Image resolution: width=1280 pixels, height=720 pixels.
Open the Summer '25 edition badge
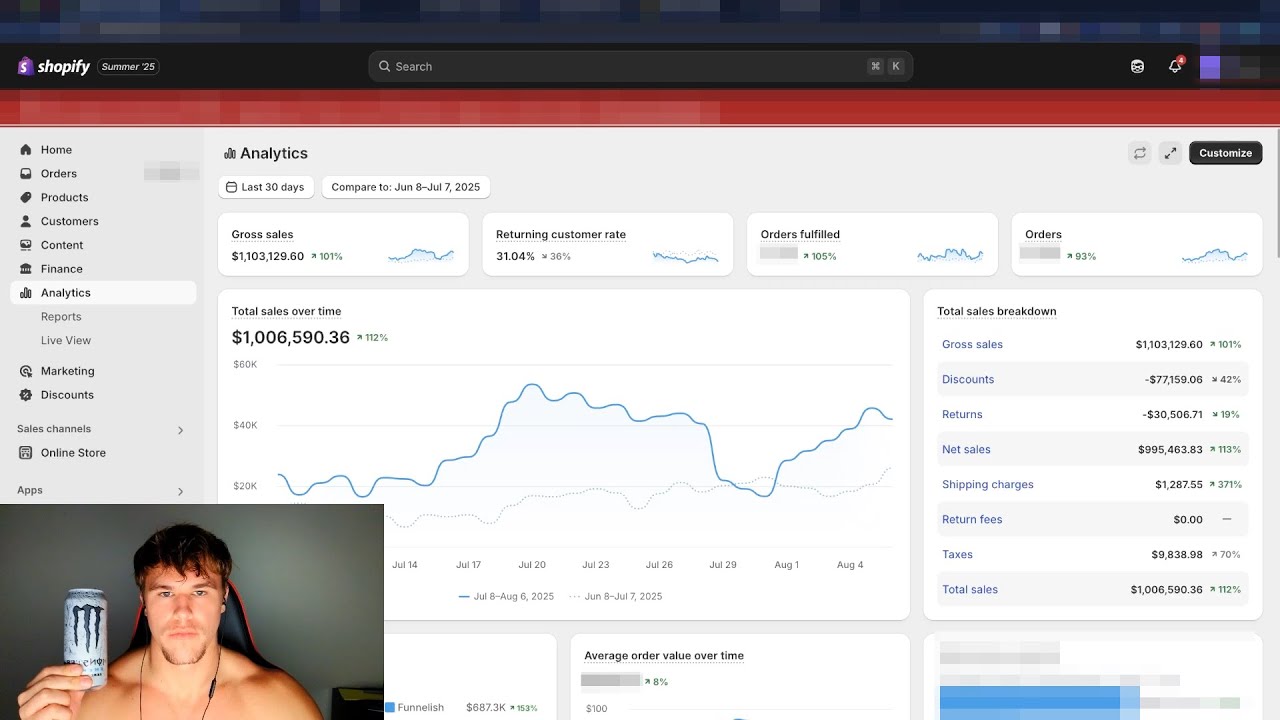128,67
